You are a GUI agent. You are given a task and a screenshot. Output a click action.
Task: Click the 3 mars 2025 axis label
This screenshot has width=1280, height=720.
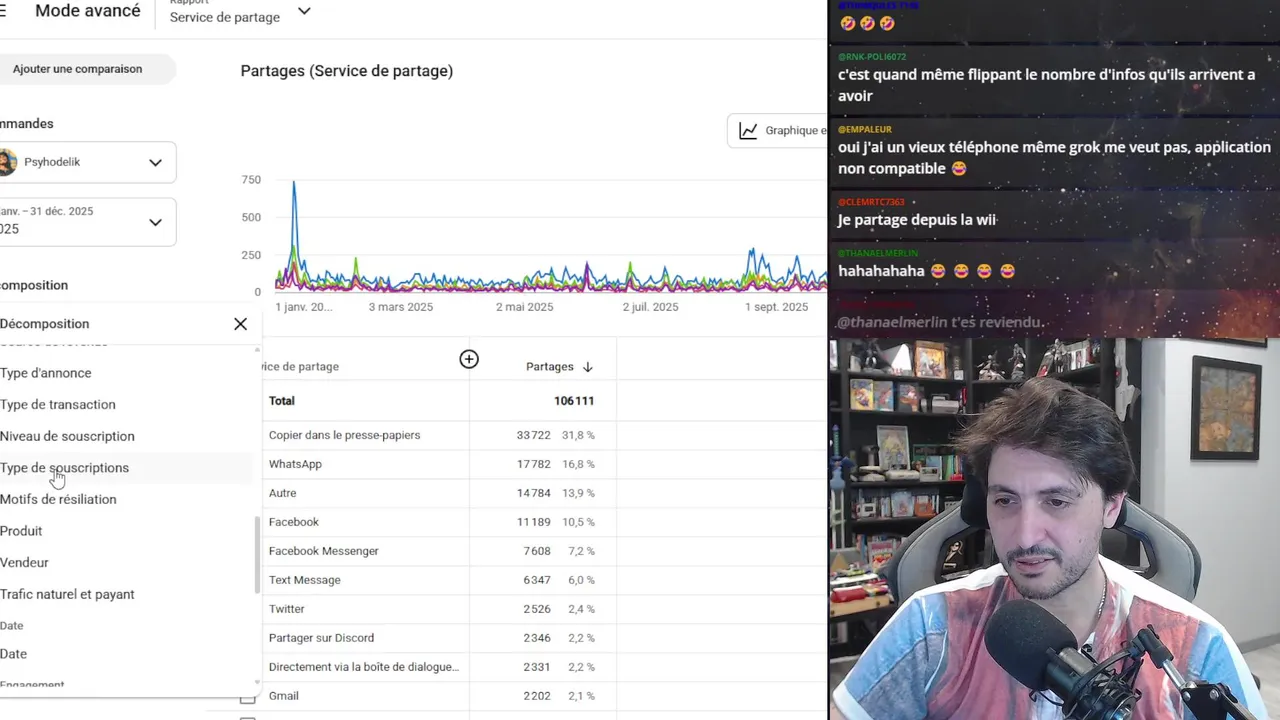[x=401, y=307]
